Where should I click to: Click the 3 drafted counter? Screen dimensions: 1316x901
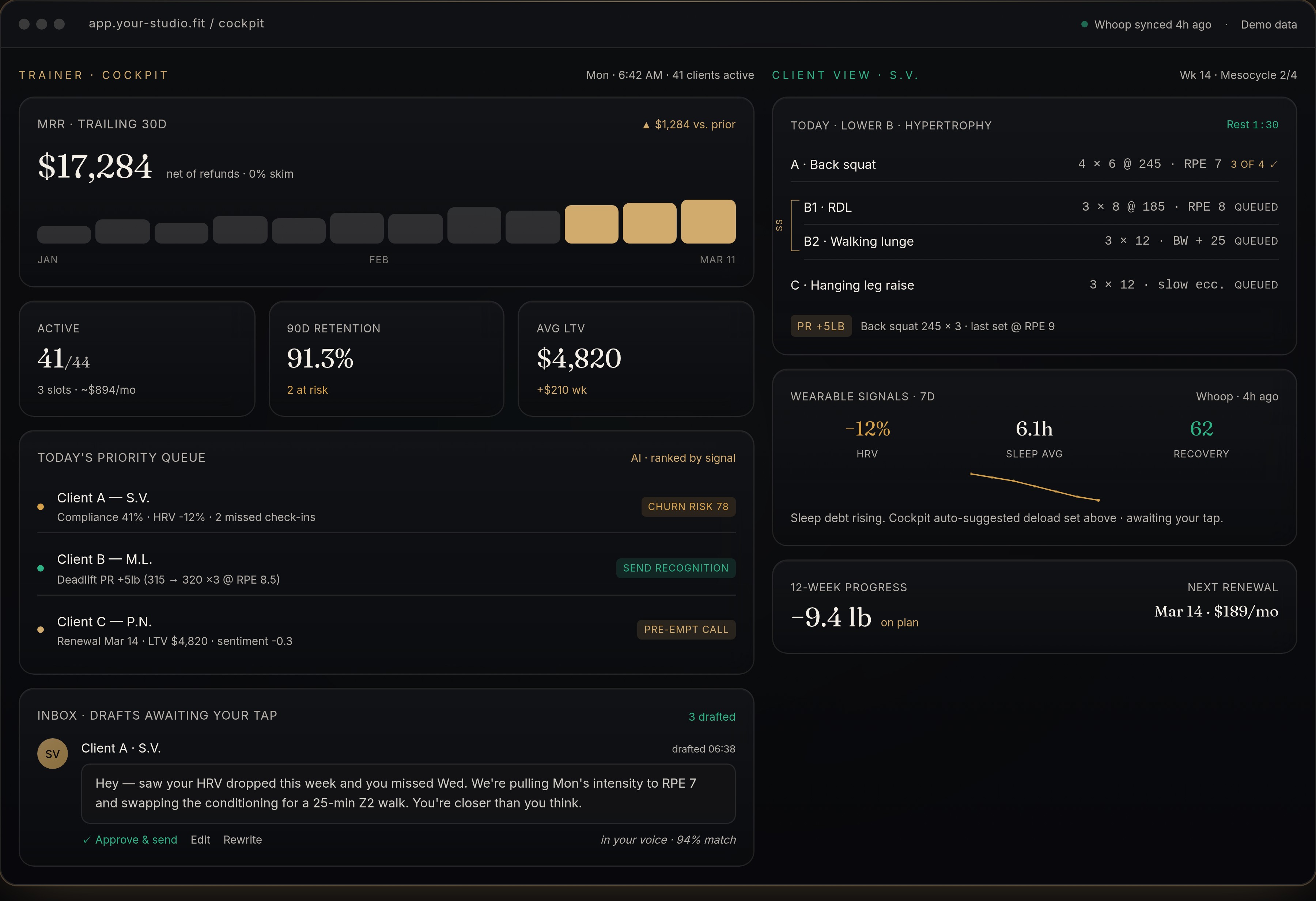712,717
